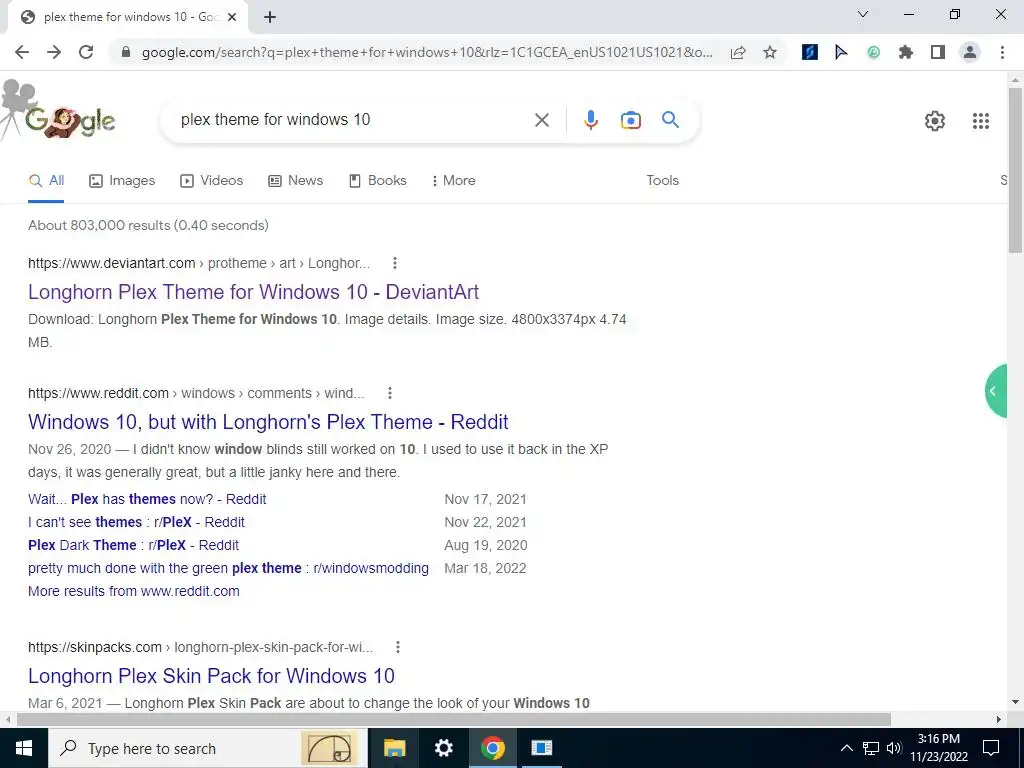Switch to the Books tab

pos(378,181)
